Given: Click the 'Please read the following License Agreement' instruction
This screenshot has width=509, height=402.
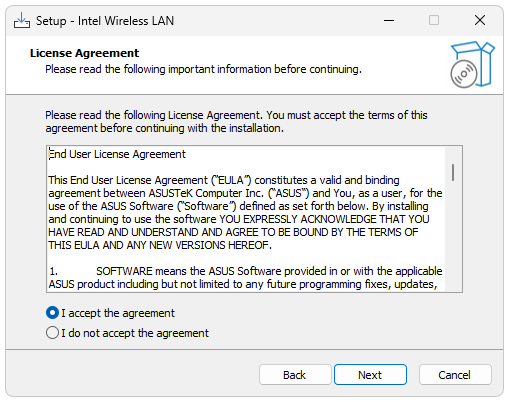Looking at the screenshot, I should tap(236, 122).
